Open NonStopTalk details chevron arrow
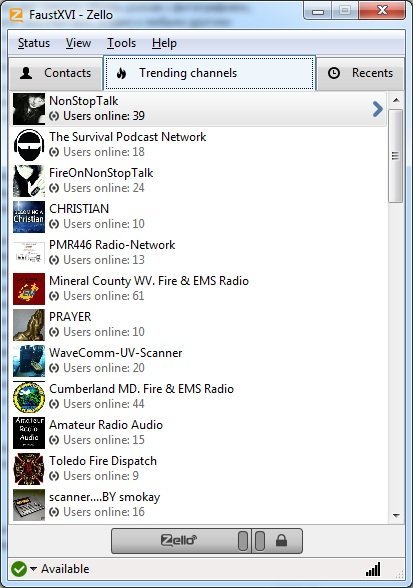This screenshot has height=588, width=413. click(378, 109)
